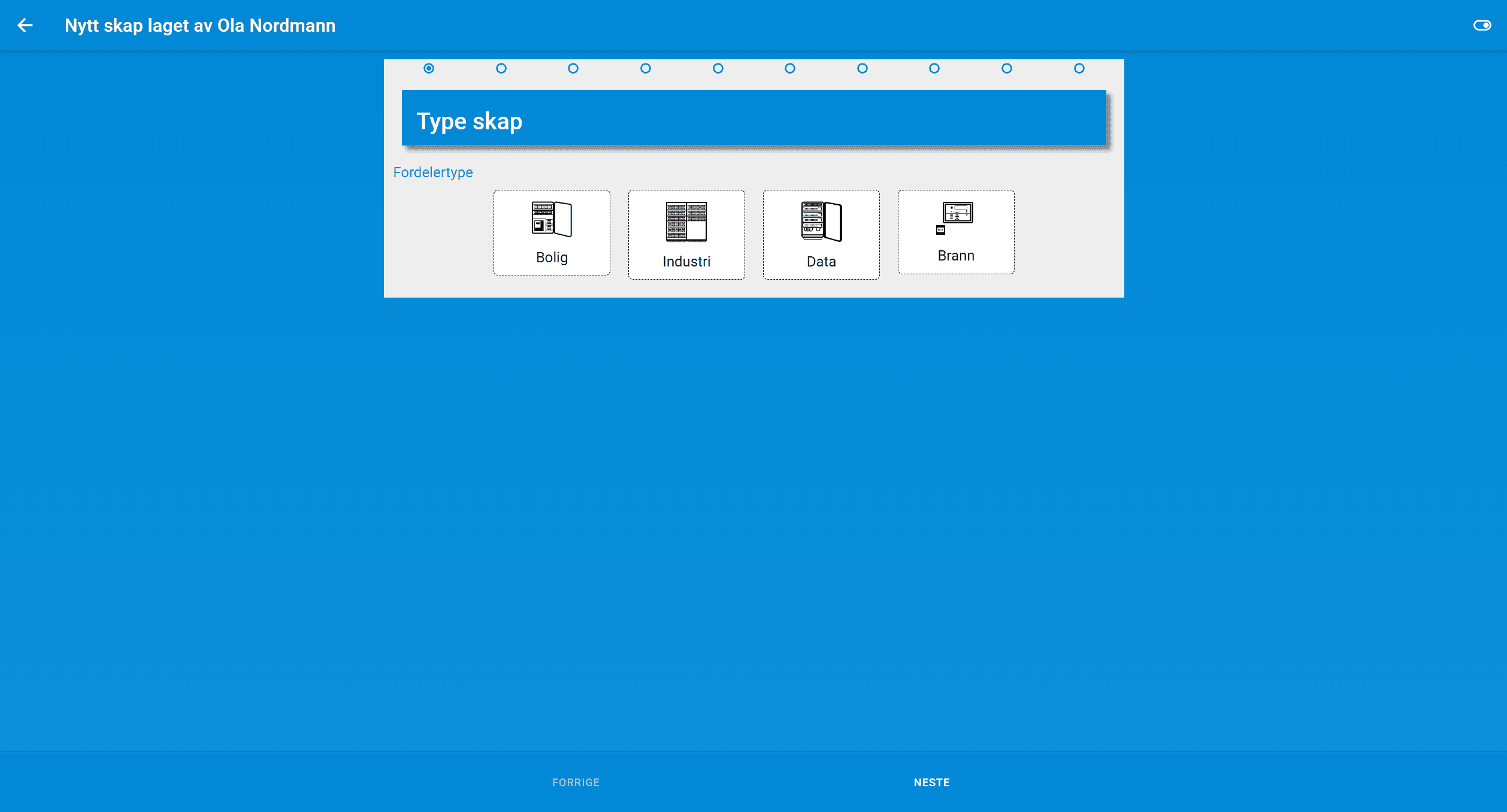Click the Fordelertype section label

pyautogui.click(x=432, y=172)
